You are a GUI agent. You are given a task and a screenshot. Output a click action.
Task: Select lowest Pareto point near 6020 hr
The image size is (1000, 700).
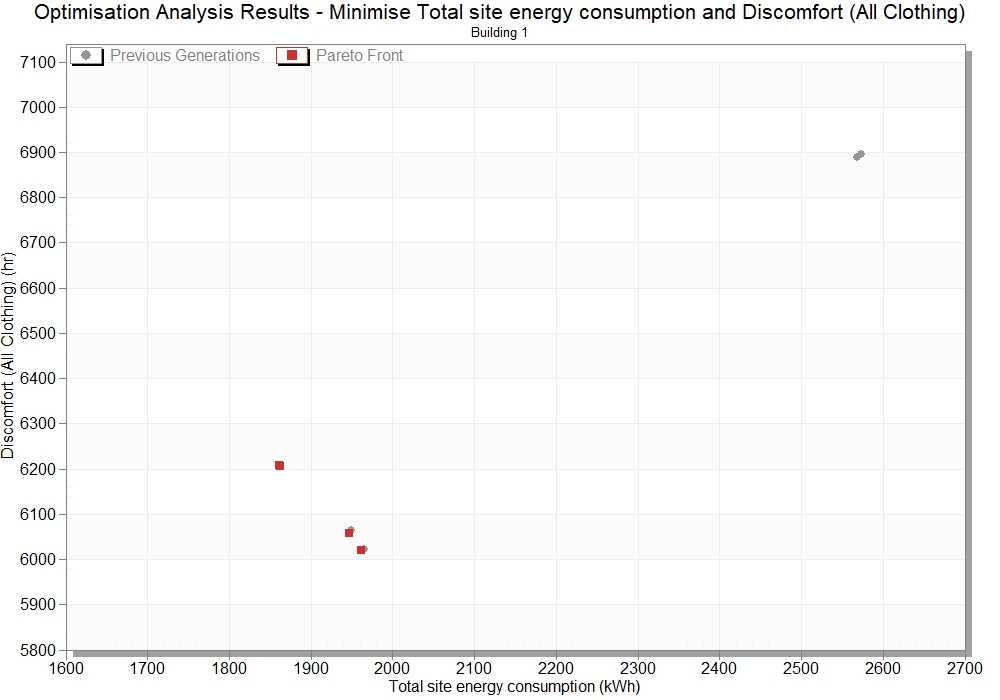point(361,550)
